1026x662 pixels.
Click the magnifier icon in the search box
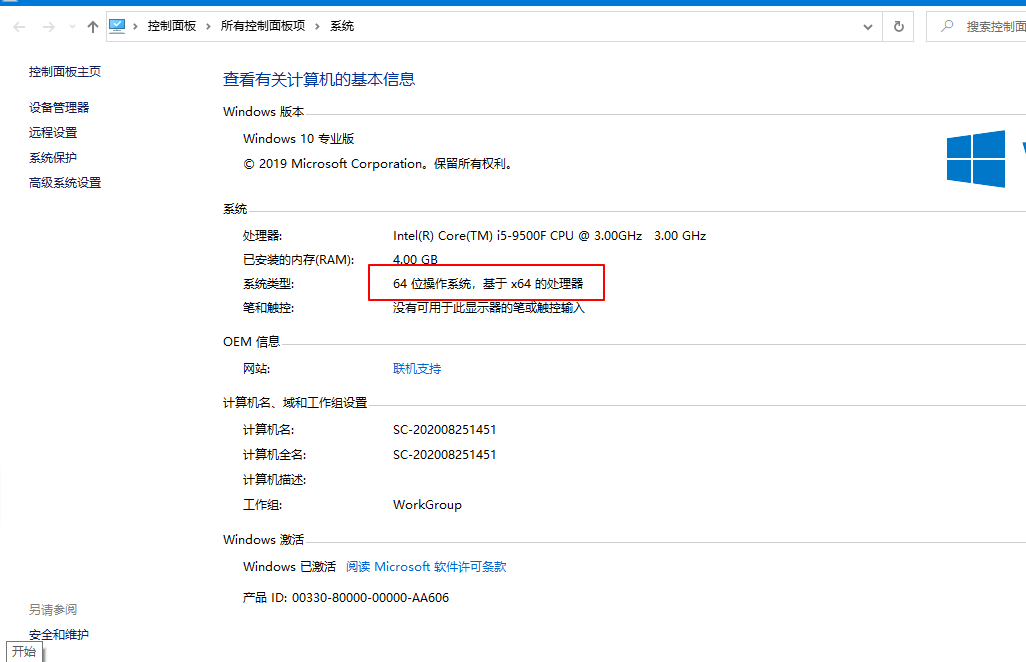pyautogui.click(x=947, y=27)
